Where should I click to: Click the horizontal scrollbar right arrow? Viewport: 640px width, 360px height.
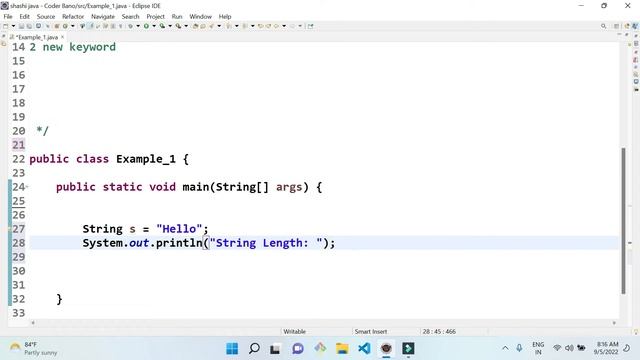[614, 323]
